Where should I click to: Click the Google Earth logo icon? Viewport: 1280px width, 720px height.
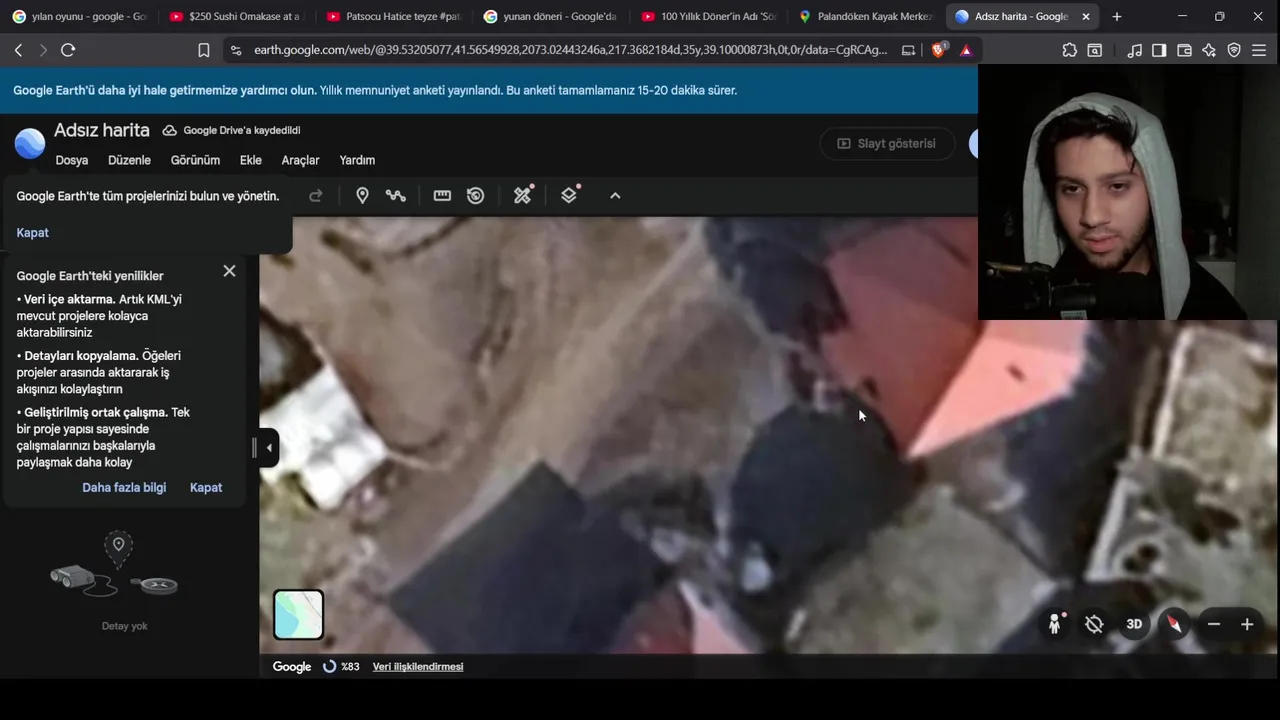coord(30,144)
